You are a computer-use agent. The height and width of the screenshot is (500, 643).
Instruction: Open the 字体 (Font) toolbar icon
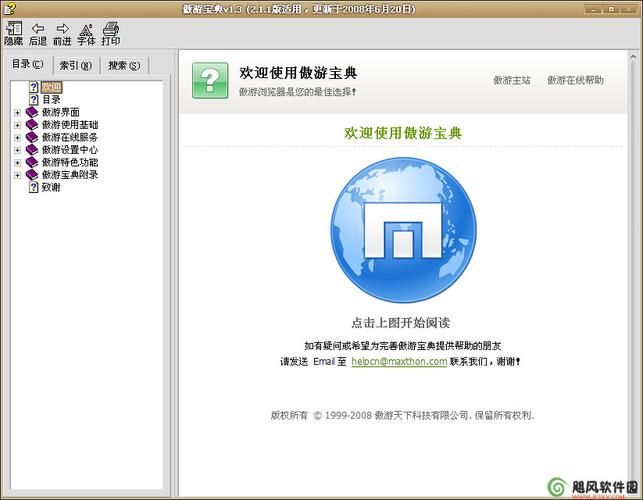[86, 29]
